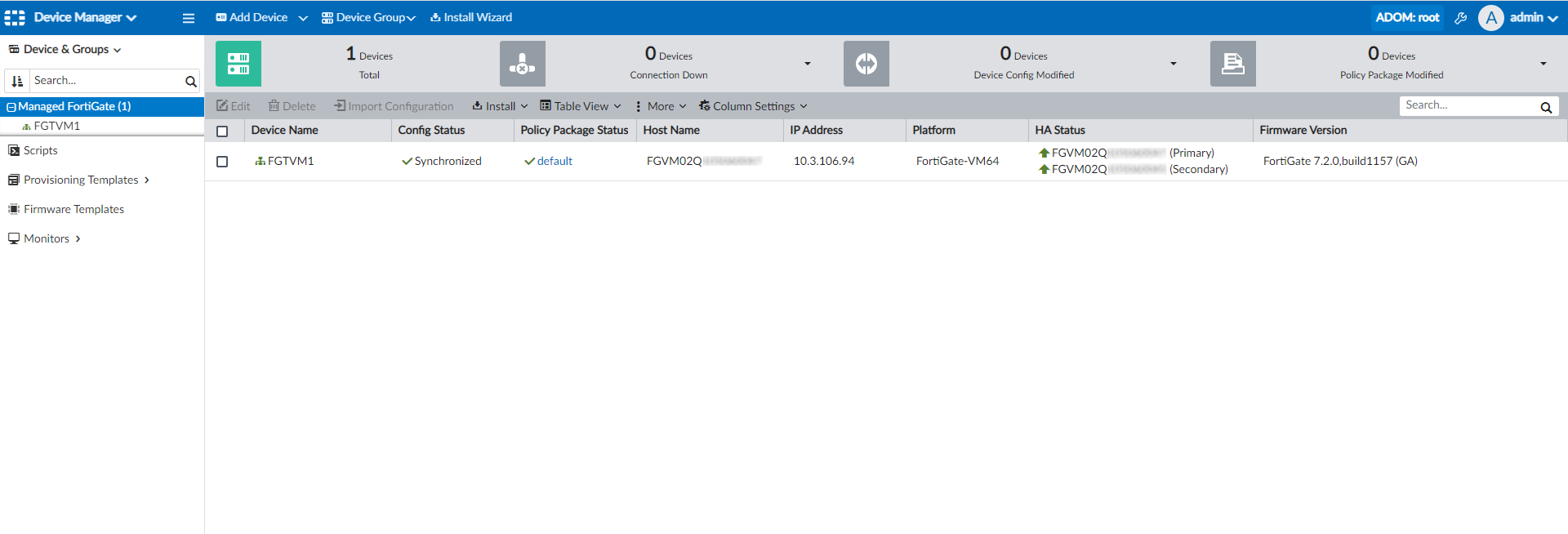Click the Device Config Modified icon

coord(866,64)
